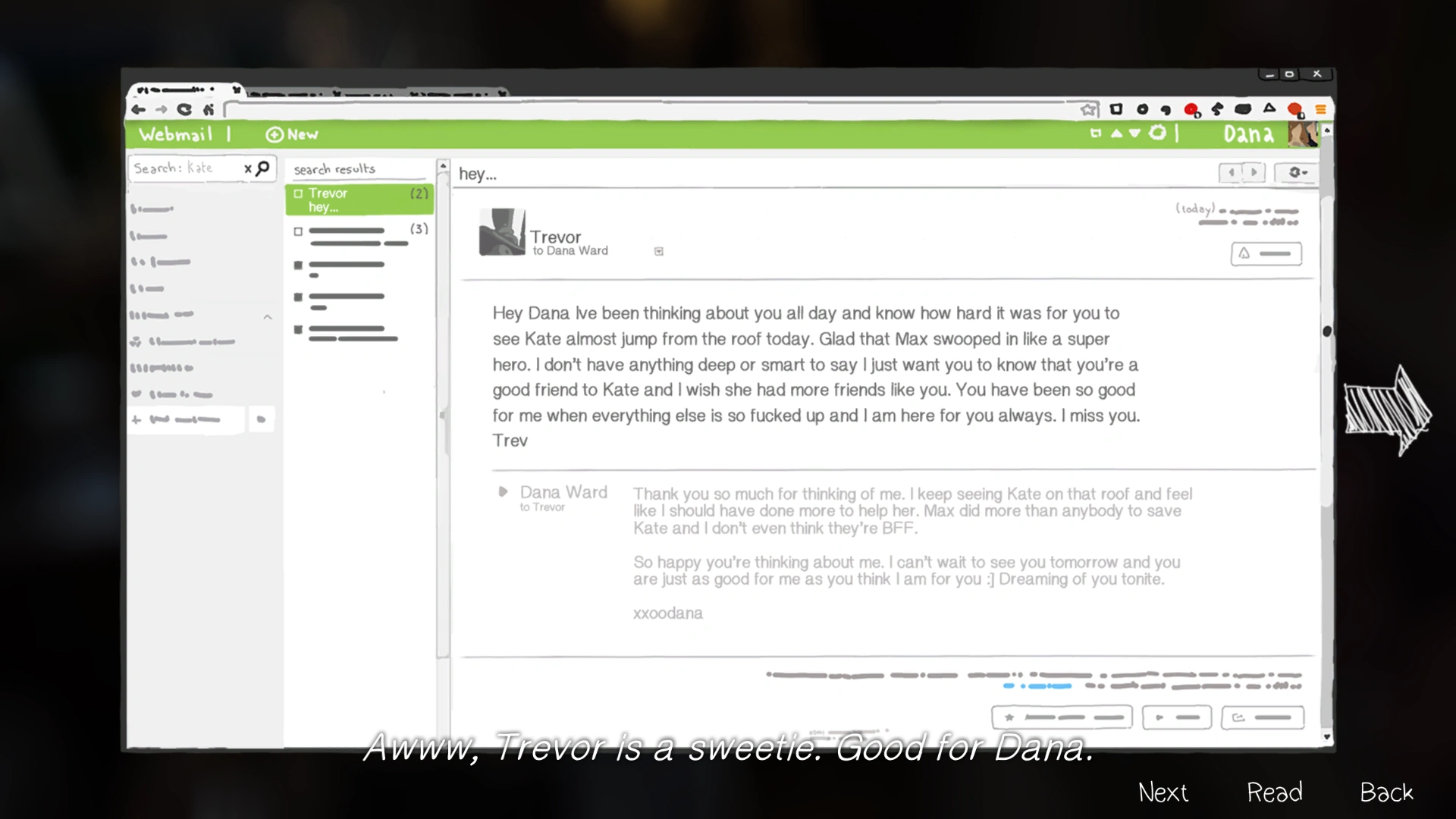Tick the checkbox on the second search result

[x=298, y=231]
